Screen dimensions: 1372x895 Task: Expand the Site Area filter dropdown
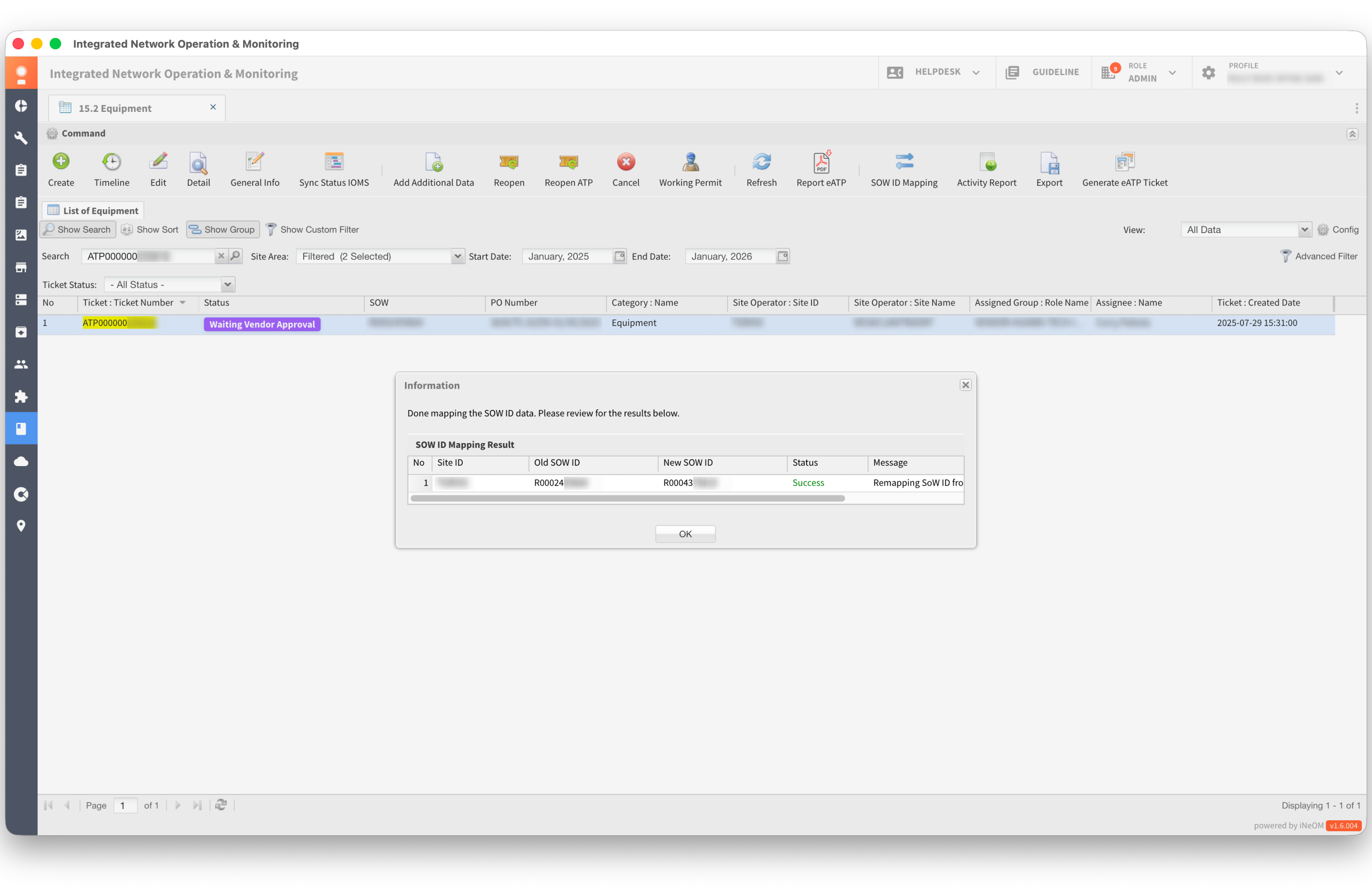tap(457, 256)
